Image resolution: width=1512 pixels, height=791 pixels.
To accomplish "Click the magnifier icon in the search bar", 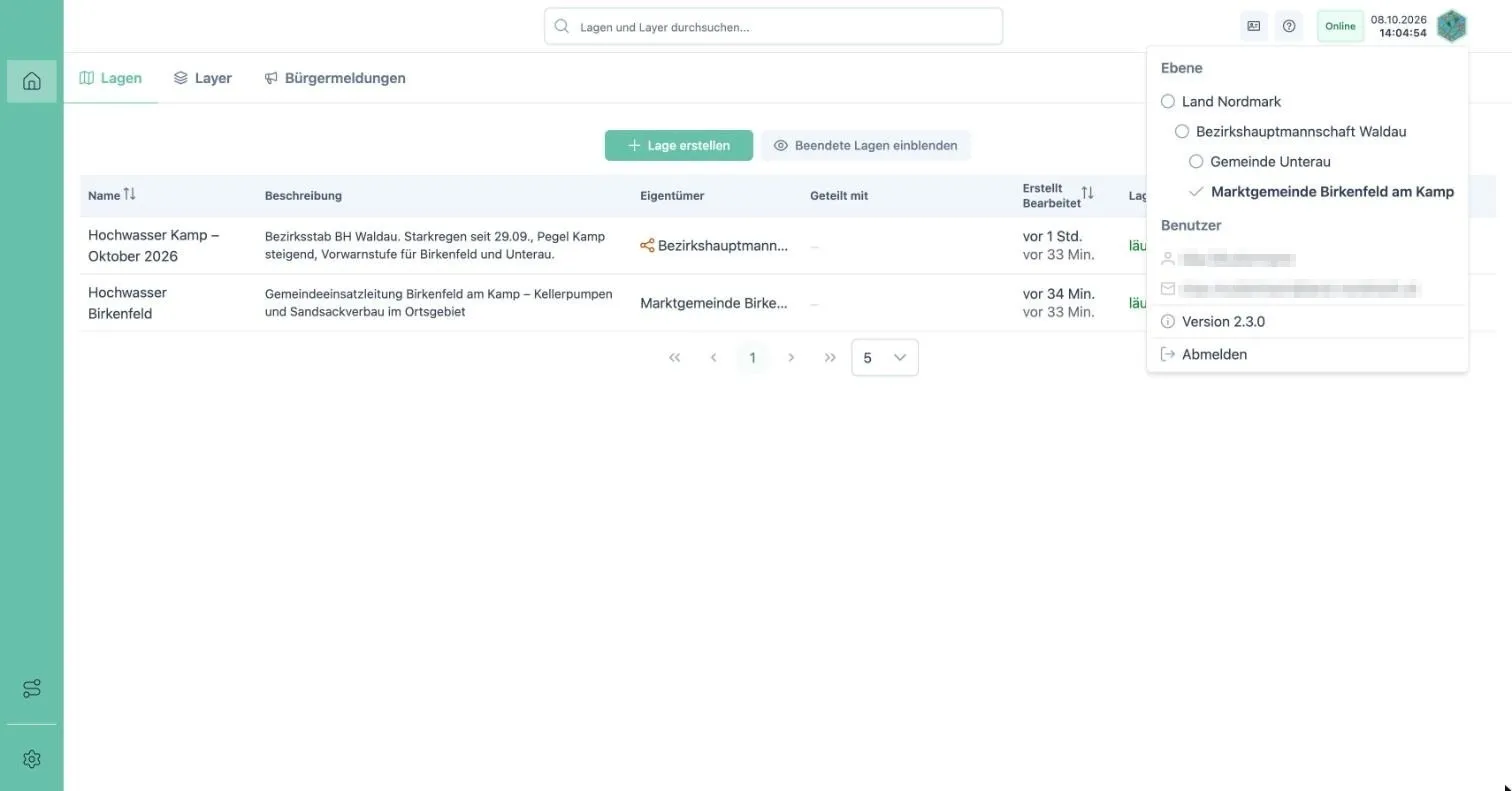I will (x=562, y=27).
